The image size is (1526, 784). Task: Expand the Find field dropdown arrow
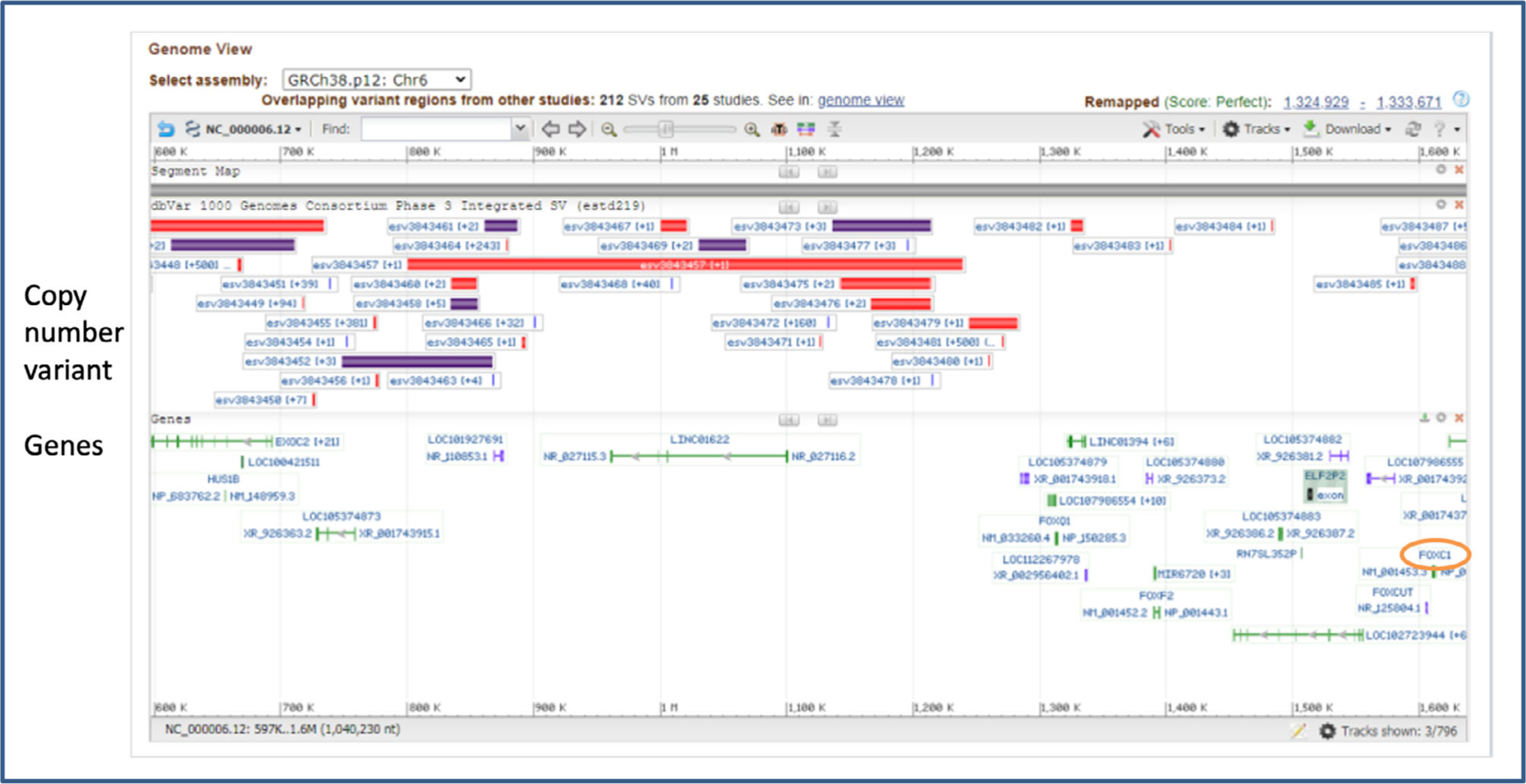[x=521, y=129]
